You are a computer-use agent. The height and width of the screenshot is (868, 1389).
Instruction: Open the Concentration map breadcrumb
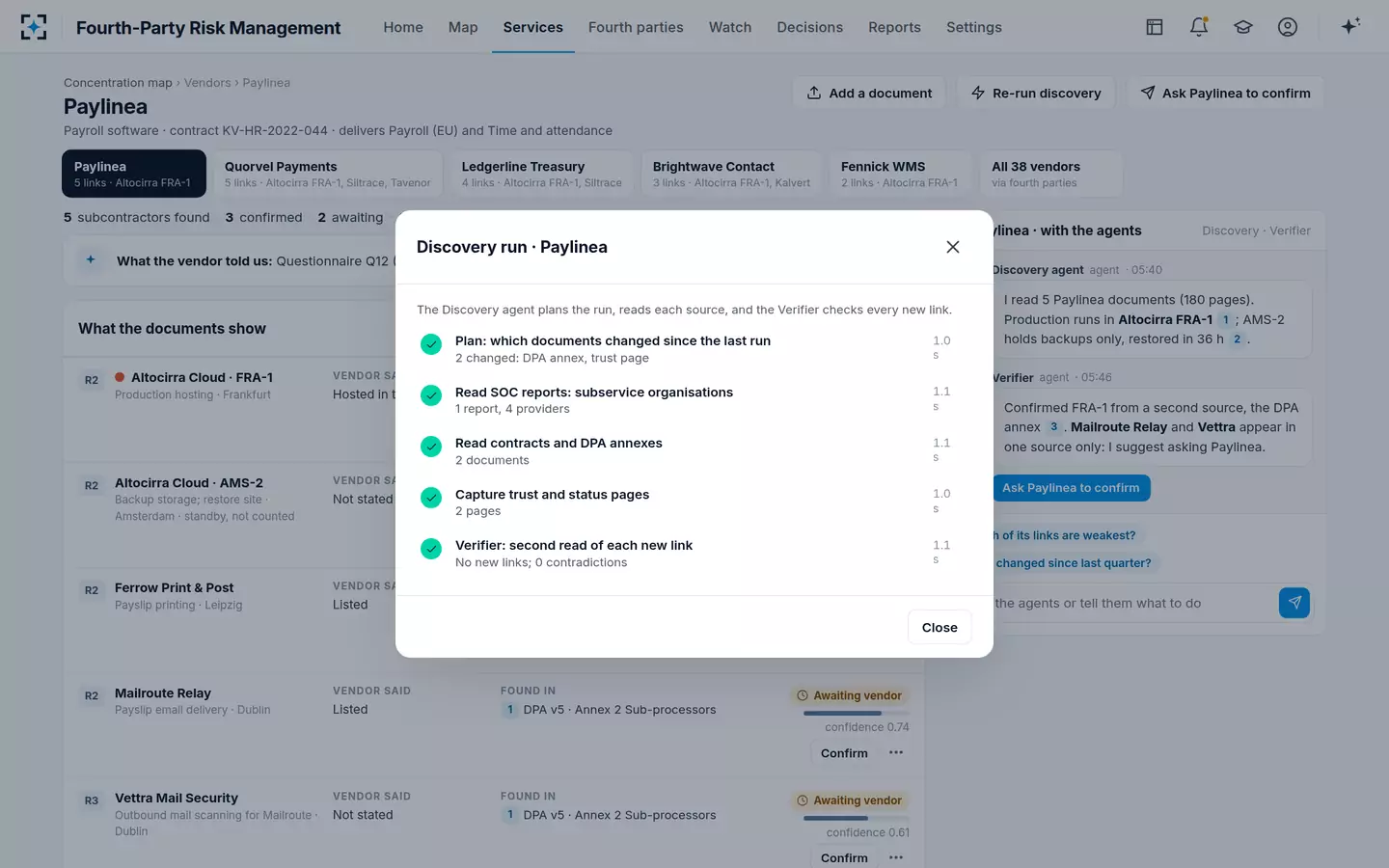coord(118,83)
